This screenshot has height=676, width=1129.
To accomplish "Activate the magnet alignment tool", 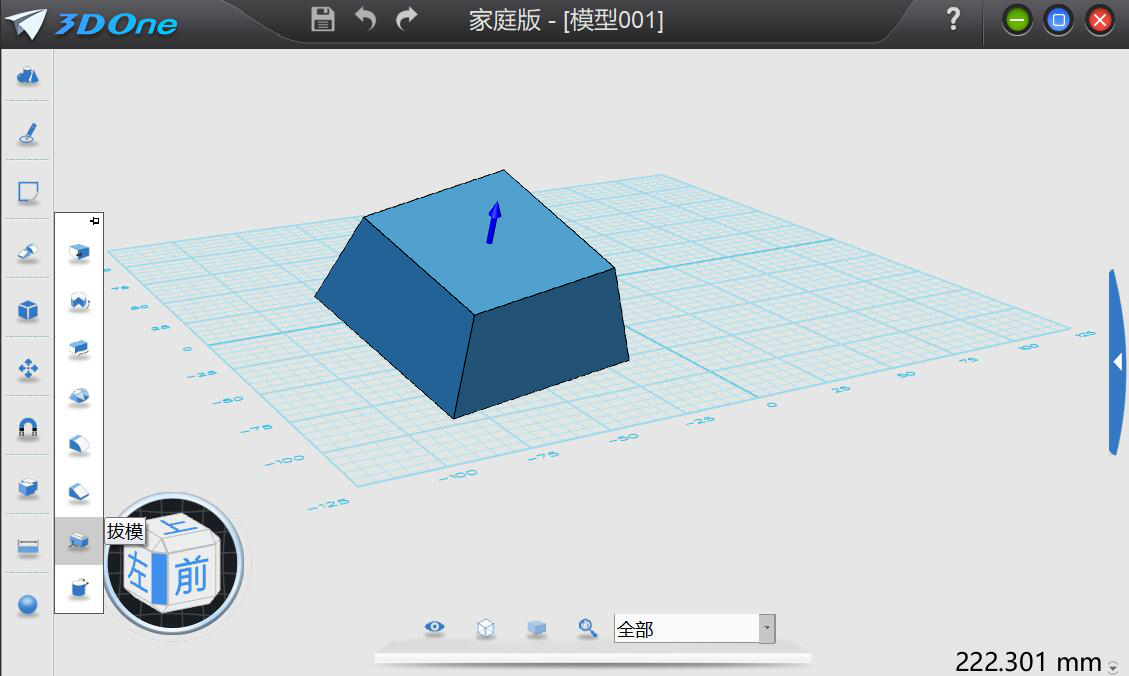I will point(26,427).
